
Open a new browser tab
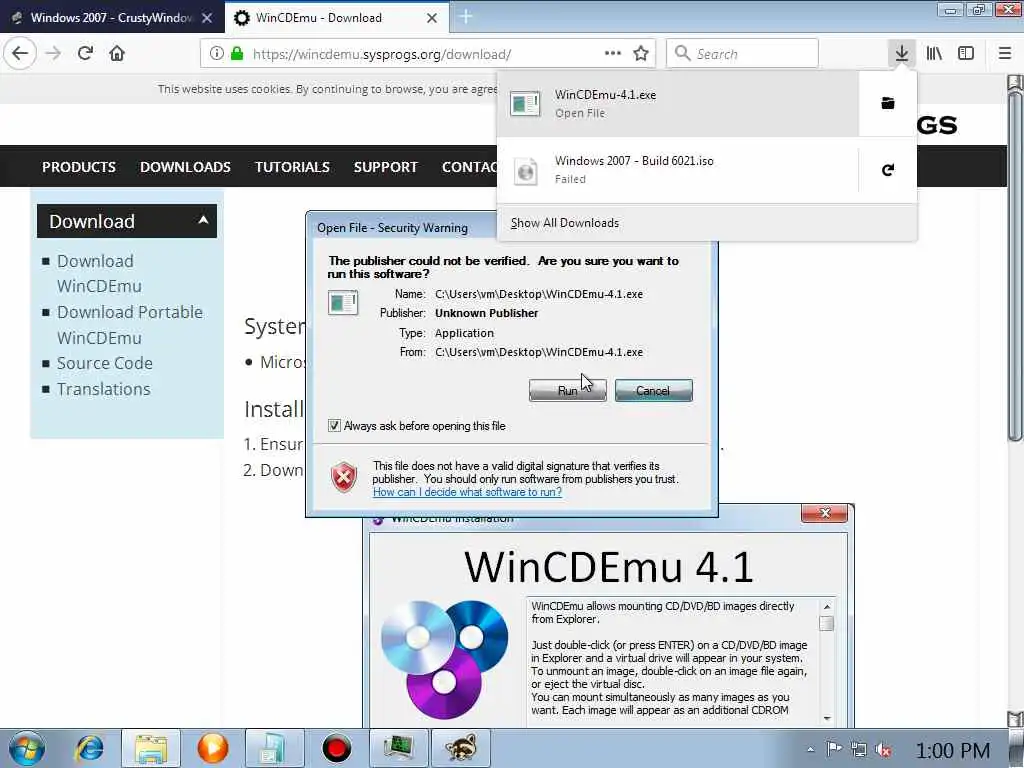[466, 16]
